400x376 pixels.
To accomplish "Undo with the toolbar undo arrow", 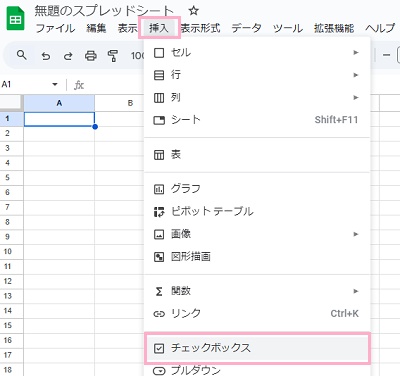I will (46, 56).
